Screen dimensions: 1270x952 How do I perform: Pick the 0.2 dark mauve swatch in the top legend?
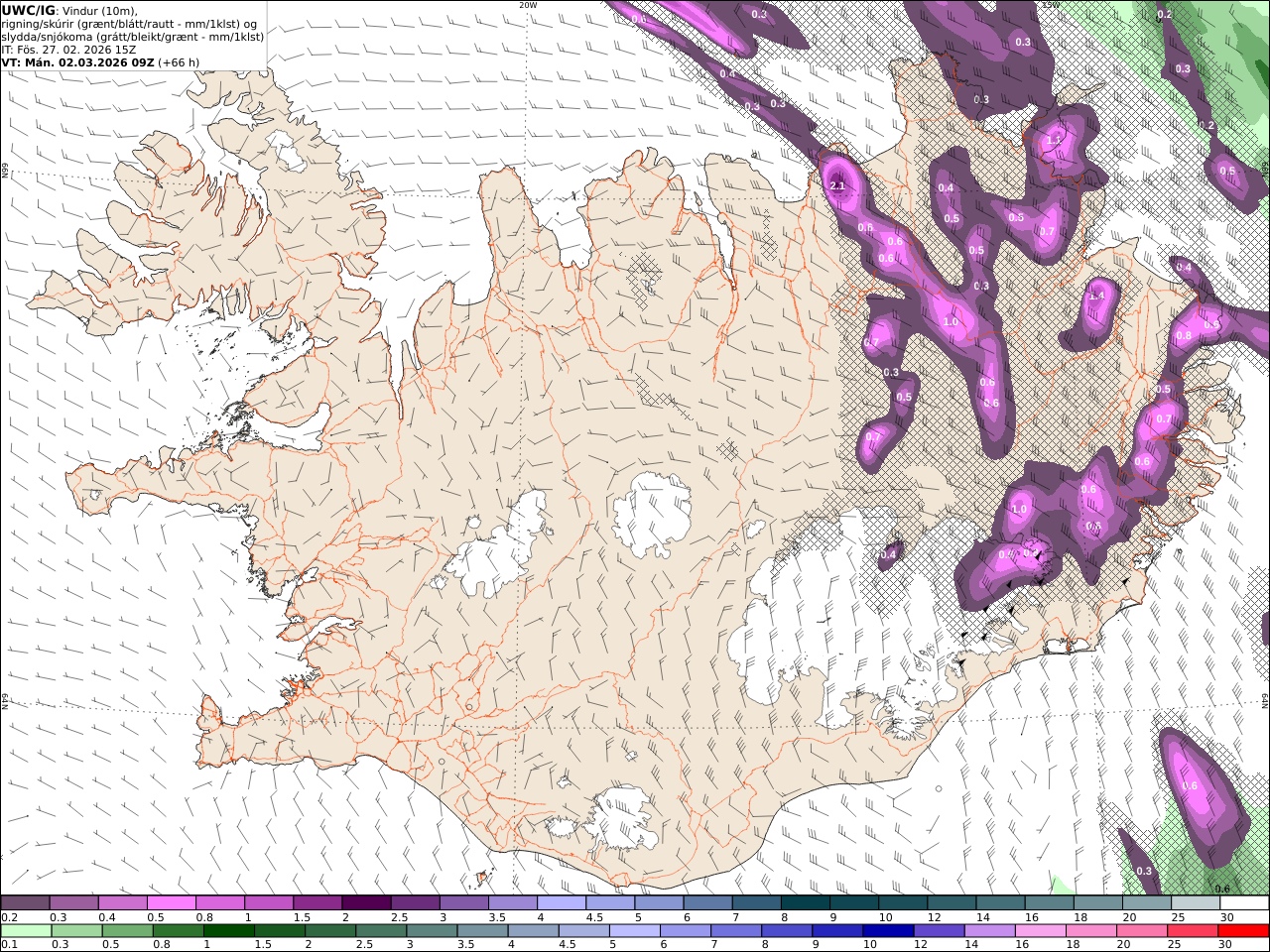pyautogui.click(x=25, y=903)
